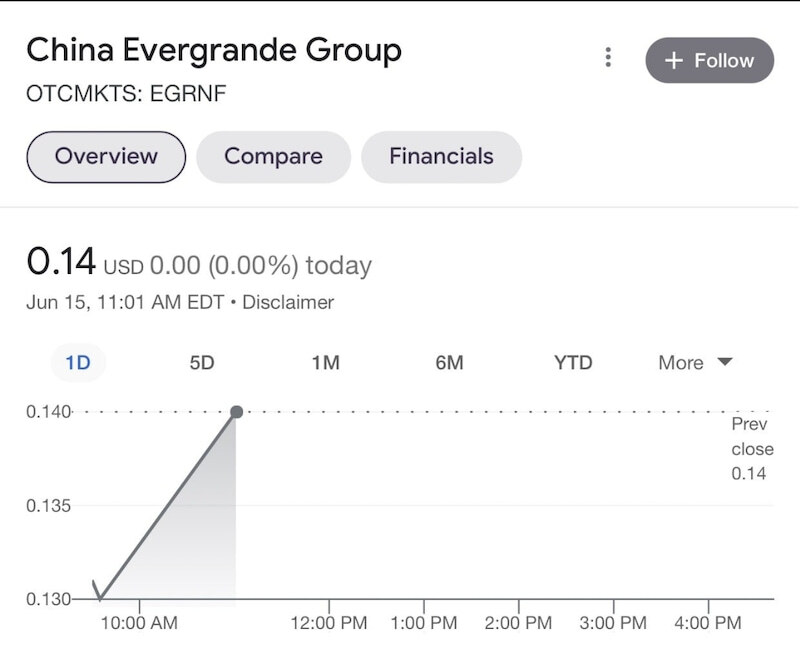Click the 12:00 PM position on chart axis
This screenshot has width=800, height=655.
(329, 623)
